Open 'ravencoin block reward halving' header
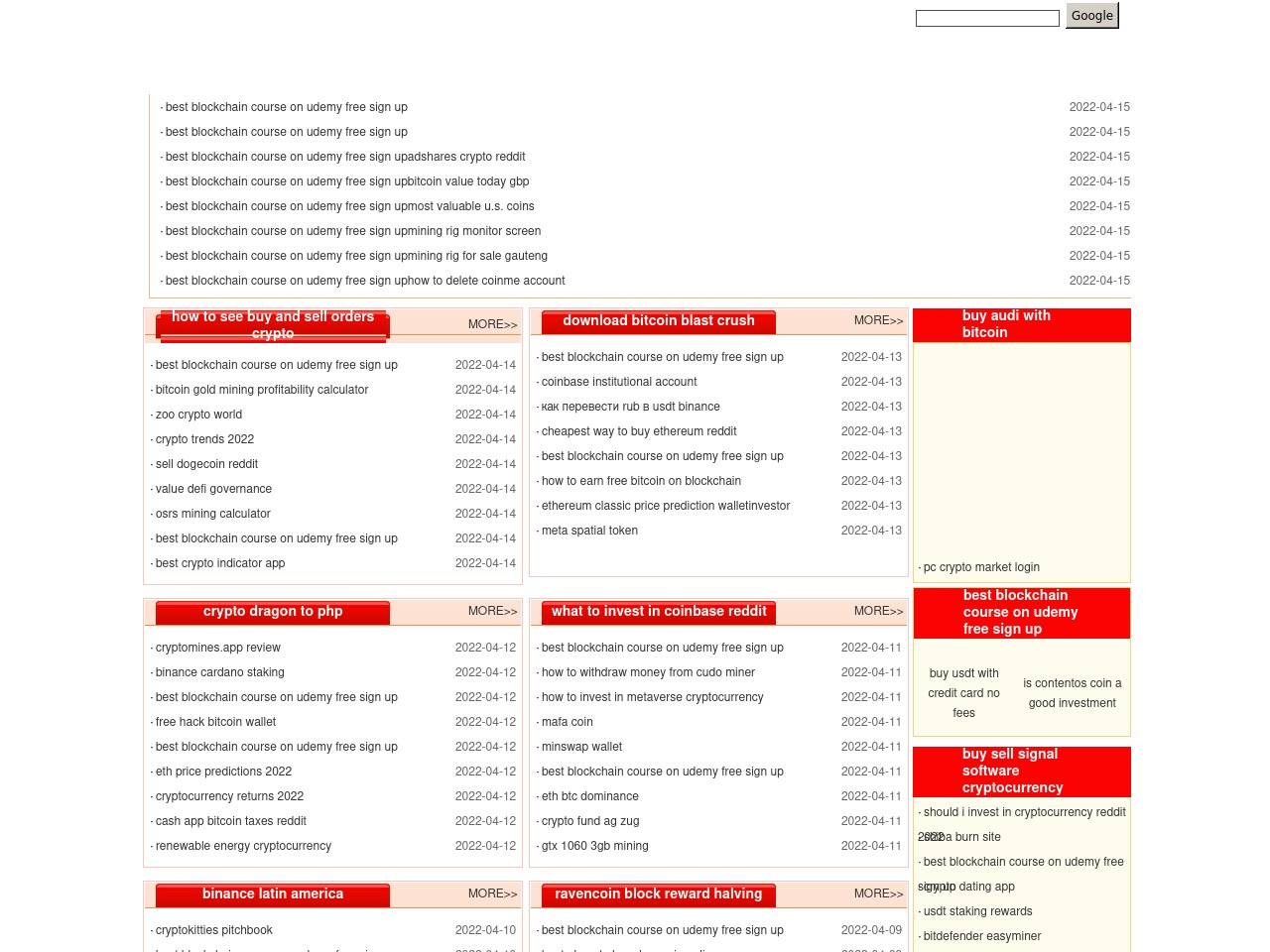1270x952 pixels. pos(659,893)
